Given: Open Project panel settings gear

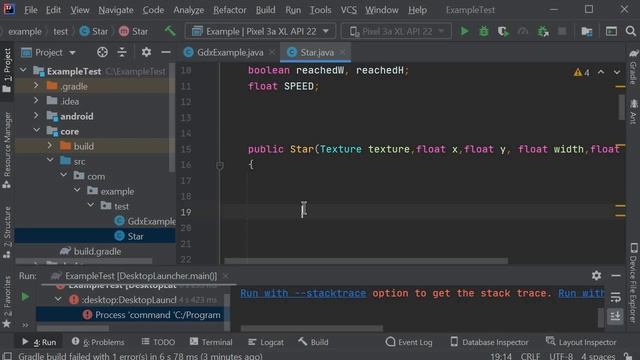Looking at the screenshot, I should click(146, 52).
